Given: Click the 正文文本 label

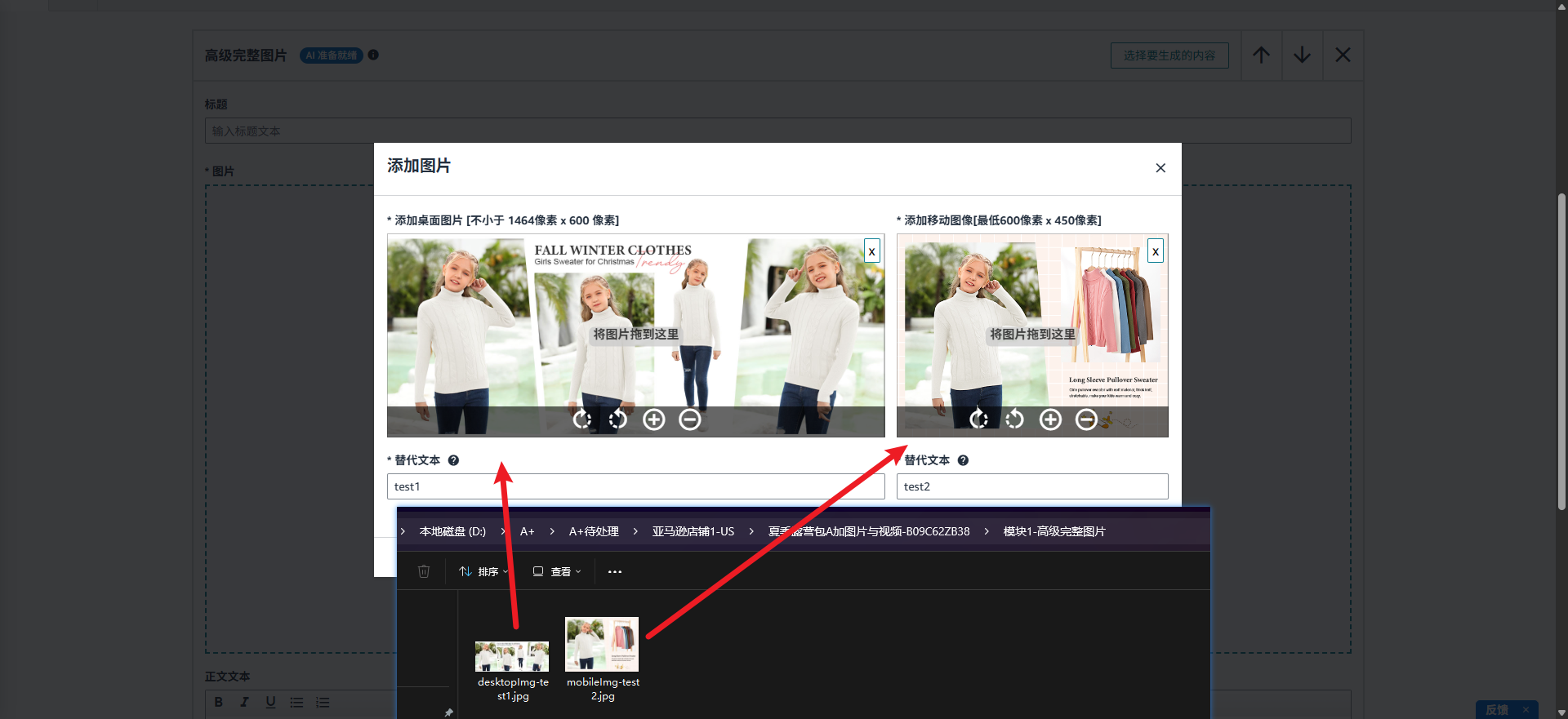Looking at the screenshot, I should coord(227,677).
